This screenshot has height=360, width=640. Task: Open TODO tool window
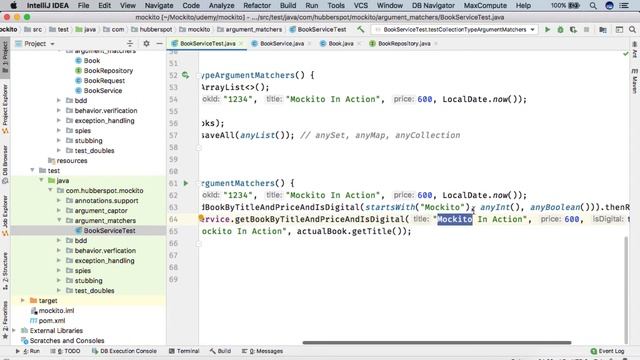[65, 351]
